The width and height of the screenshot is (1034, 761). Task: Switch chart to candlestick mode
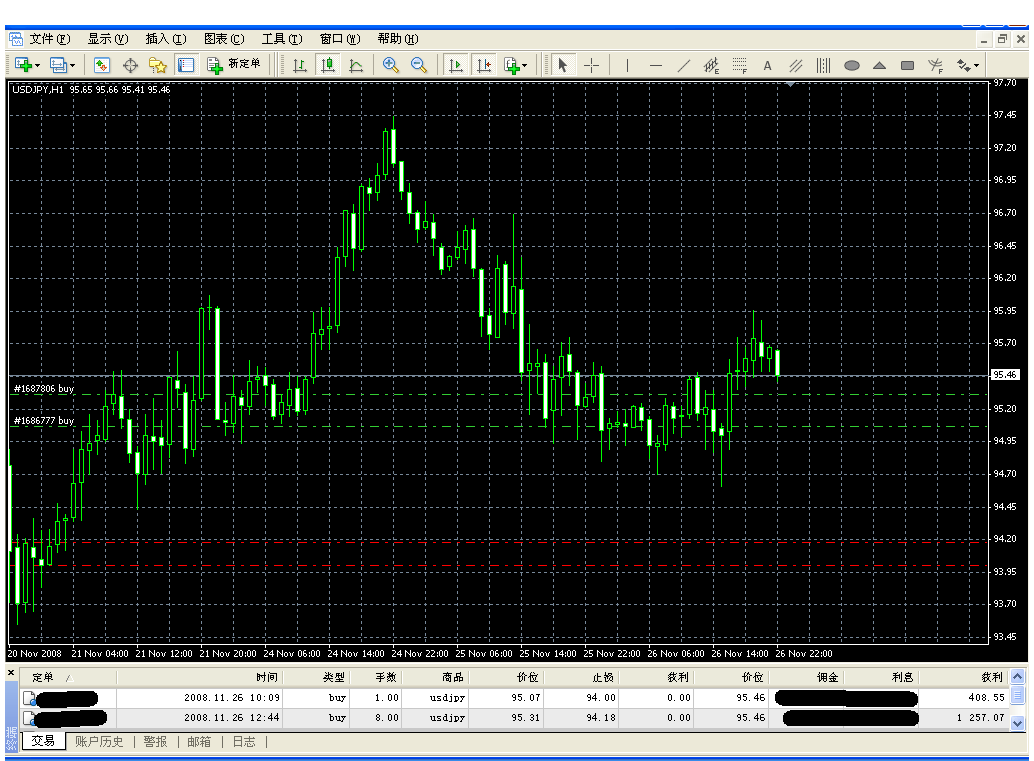[x=328, y=65]
